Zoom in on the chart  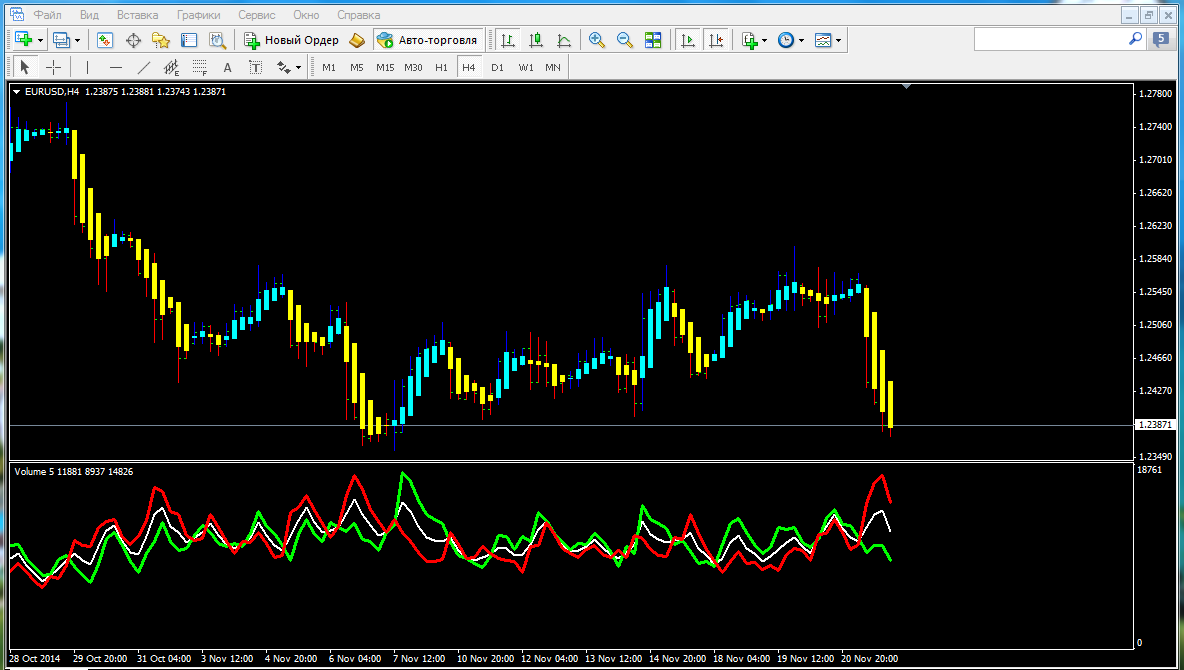pyautogui.click(x=597, y=40)
